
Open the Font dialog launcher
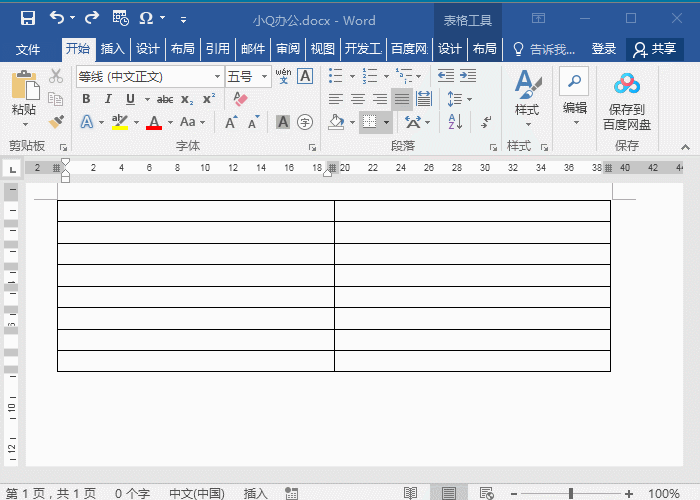pos(312,147)
